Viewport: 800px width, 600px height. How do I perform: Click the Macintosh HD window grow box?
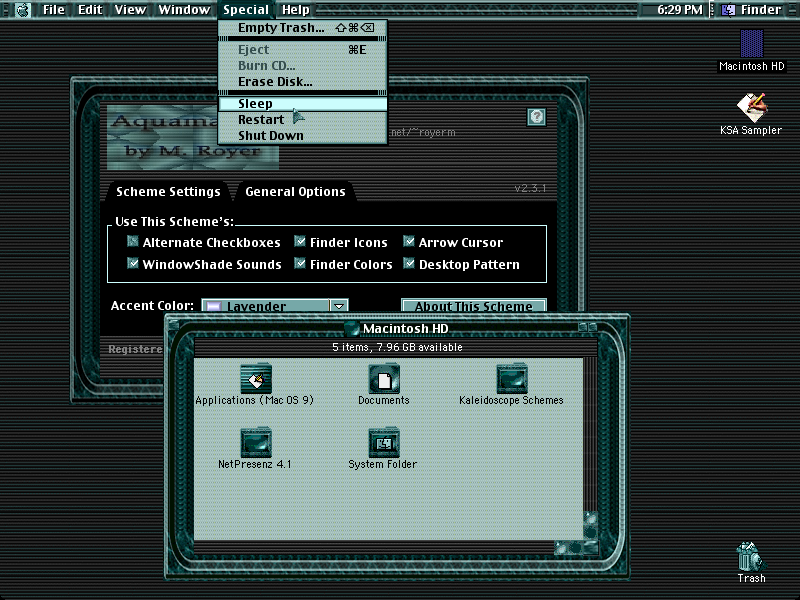(590, 547)
